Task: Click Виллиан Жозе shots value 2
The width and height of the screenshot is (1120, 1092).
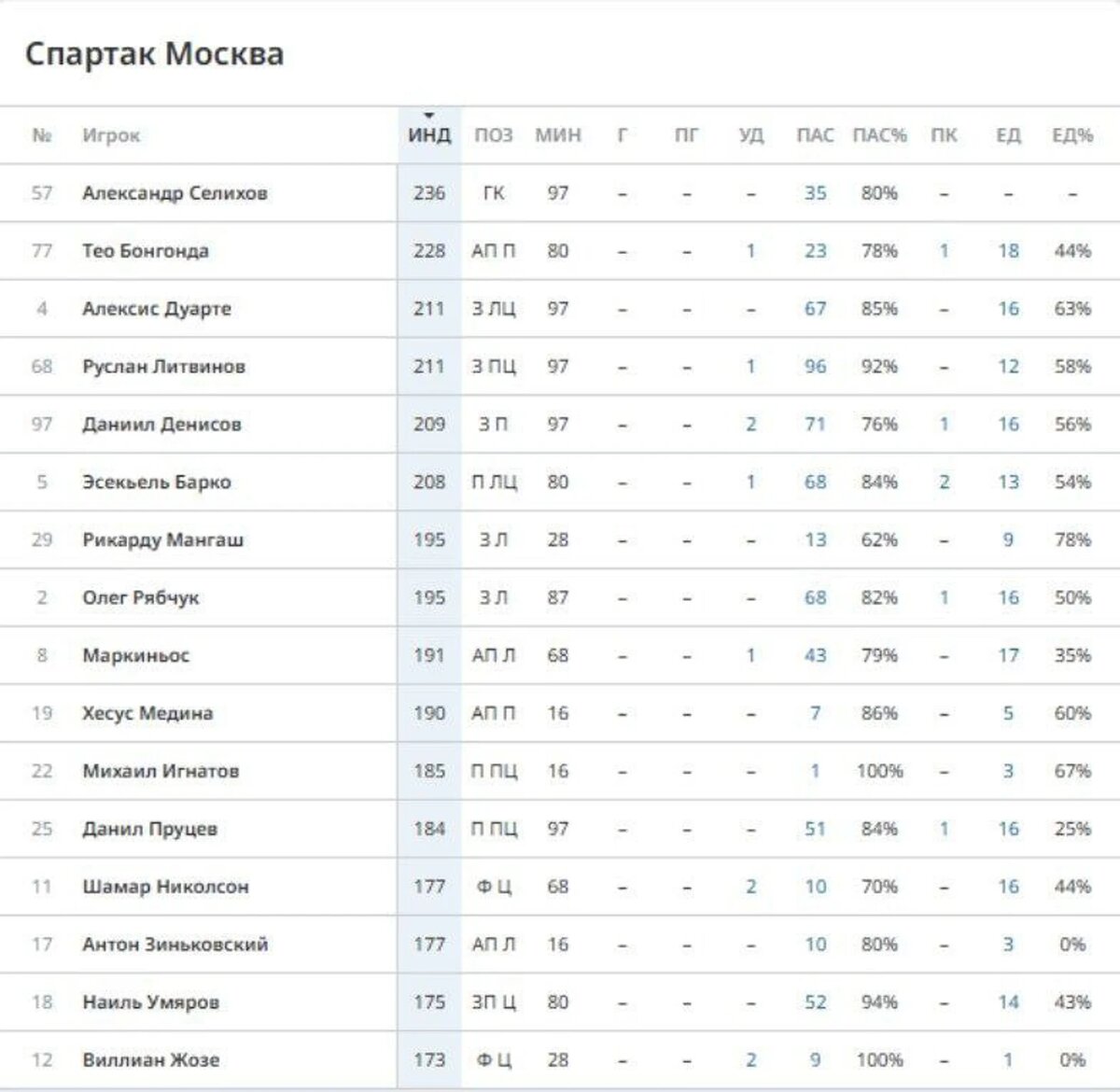Action: 751,1060
